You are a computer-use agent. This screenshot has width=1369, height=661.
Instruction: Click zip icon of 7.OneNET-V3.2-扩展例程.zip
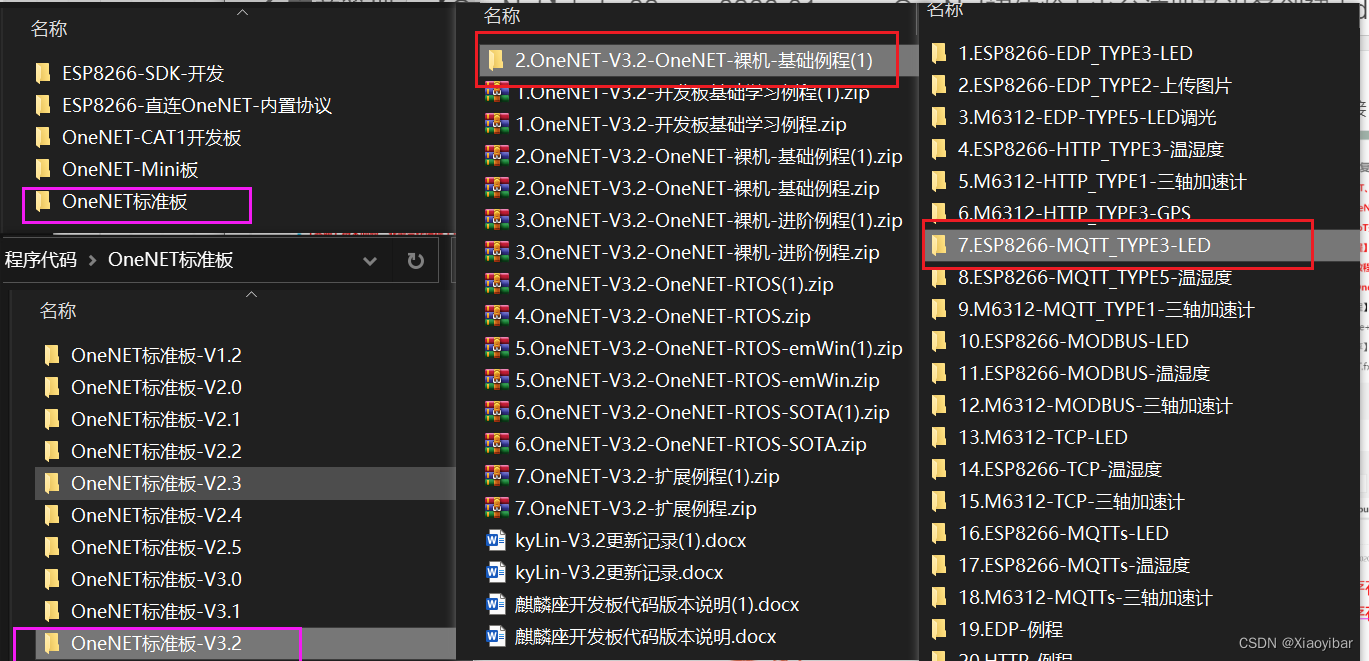tap(496, 508)
